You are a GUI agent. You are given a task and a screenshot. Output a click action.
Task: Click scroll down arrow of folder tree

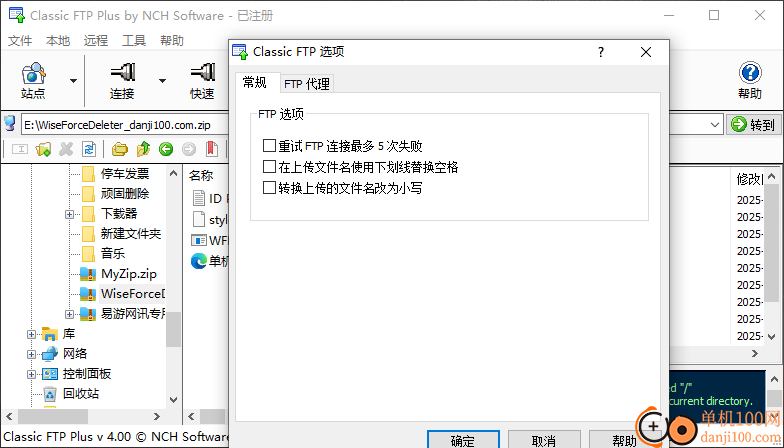(173, 400)
